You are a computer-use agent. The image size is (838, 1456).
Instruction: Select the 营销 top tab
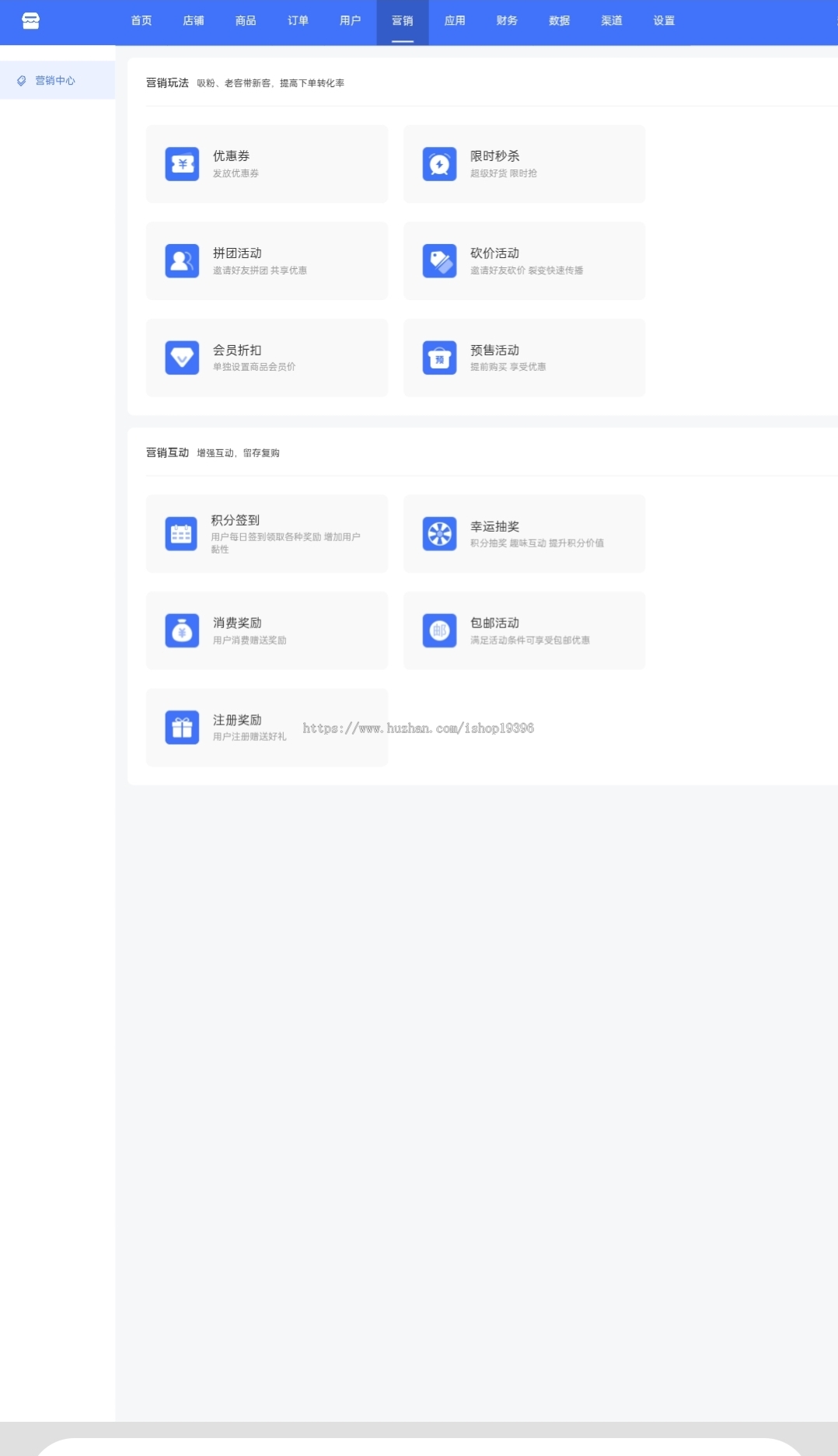click(403, 21)
